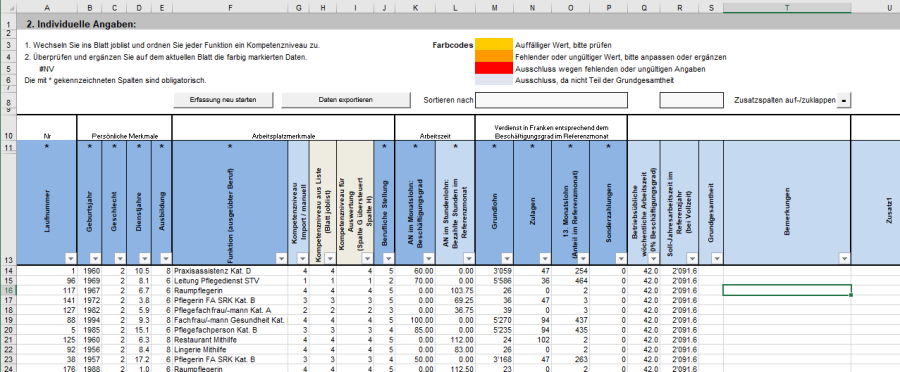This screenshot has height=372, width=900.
Task: Click the Laufnummer cell 141
Action: pos(46,300)
